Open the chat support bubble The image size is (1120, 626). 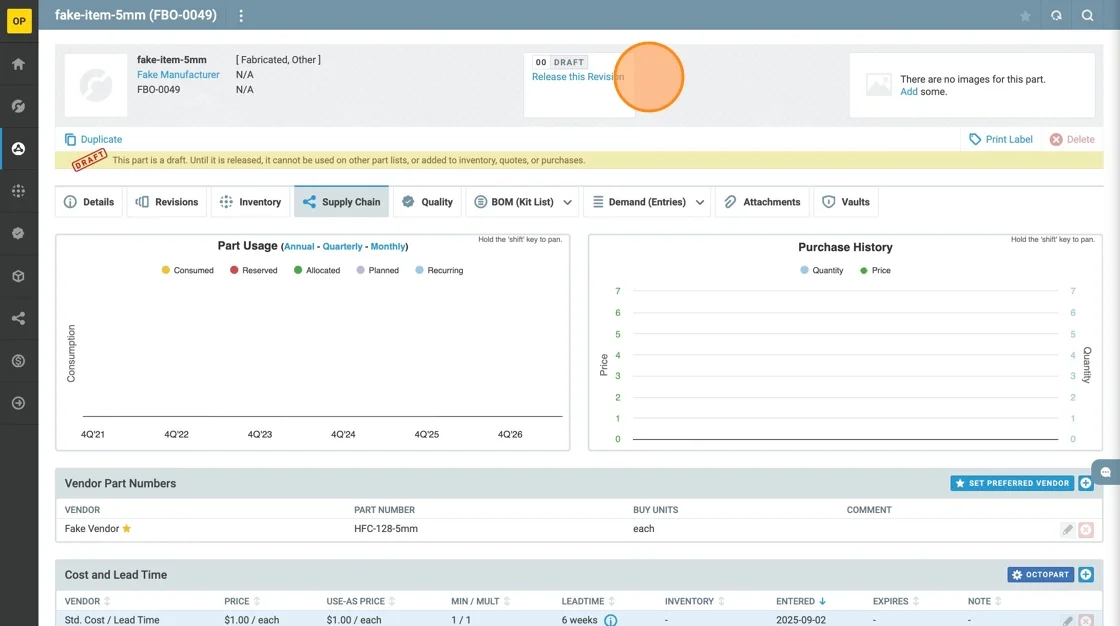point(1106,472)
